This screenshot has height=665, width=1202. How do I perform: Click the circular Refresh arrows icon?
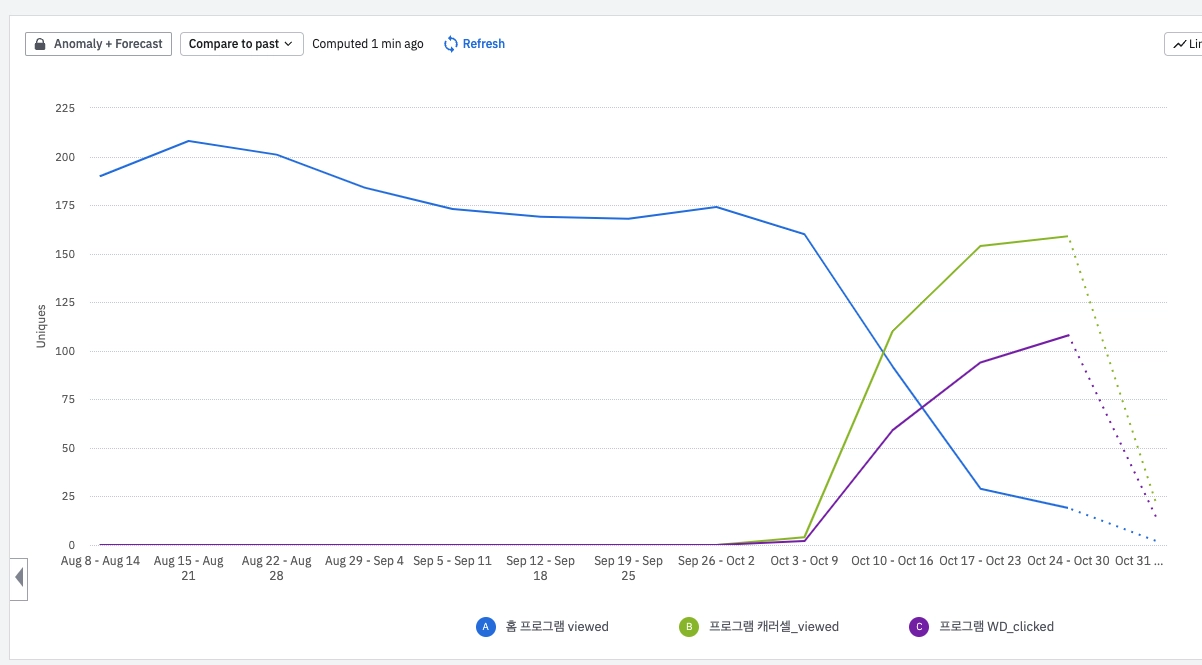pyautogui.click(x=451, y=44)
